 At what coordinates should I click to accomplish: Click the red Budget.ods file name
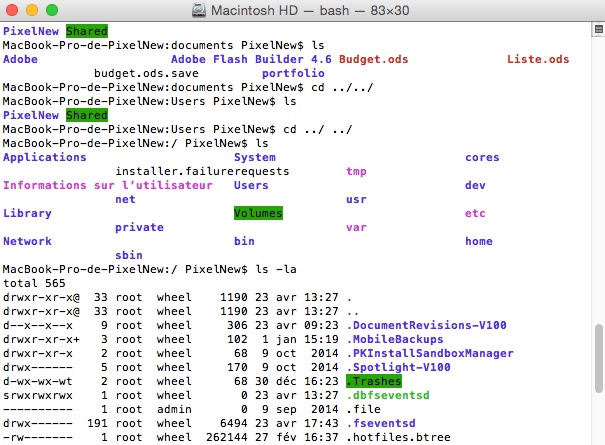tap(374, 59)
